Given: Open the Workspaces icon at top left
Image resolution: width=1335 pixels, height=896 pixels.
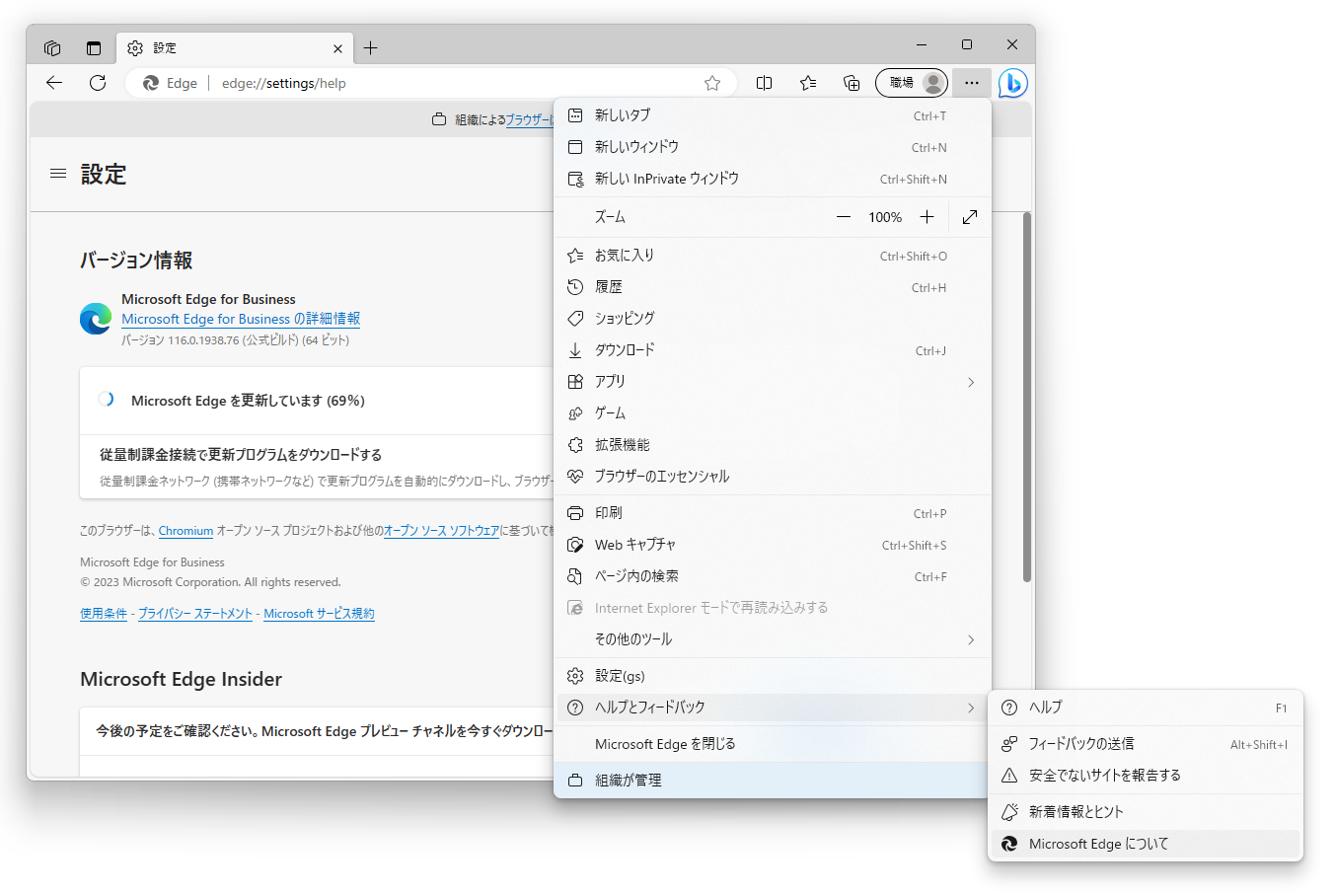Looking at the screenshot, I should coord(51,47).
